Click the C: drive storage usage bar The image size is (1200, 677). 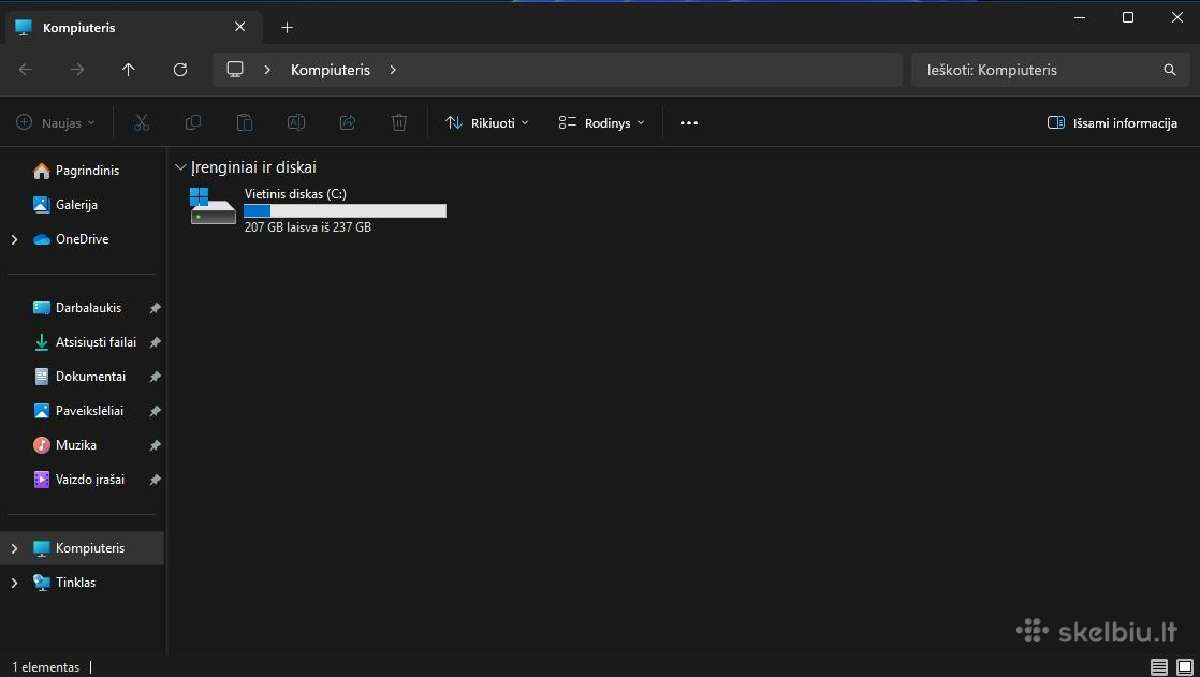[345, 211]
